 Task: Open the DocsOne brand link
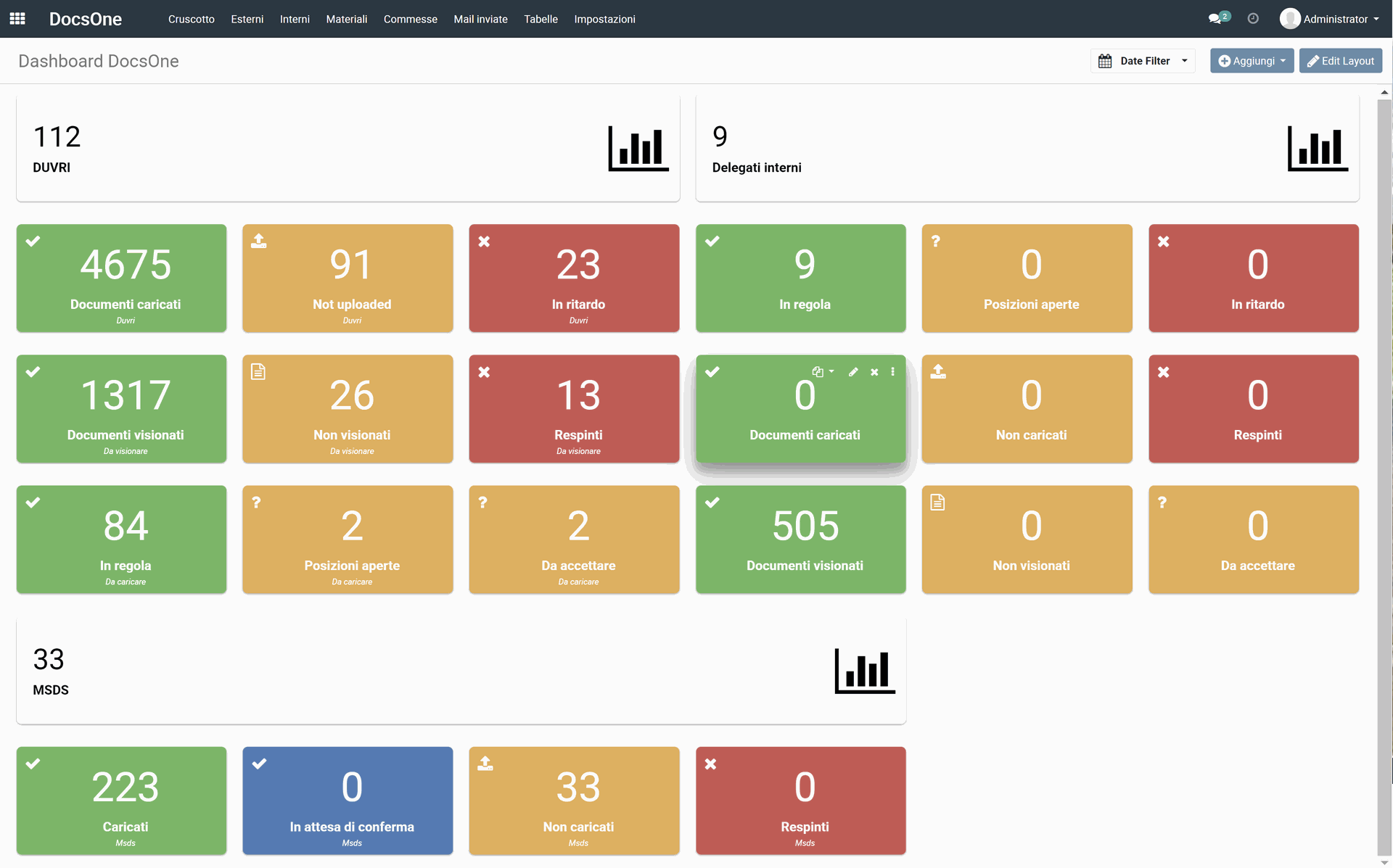point(86,19)
